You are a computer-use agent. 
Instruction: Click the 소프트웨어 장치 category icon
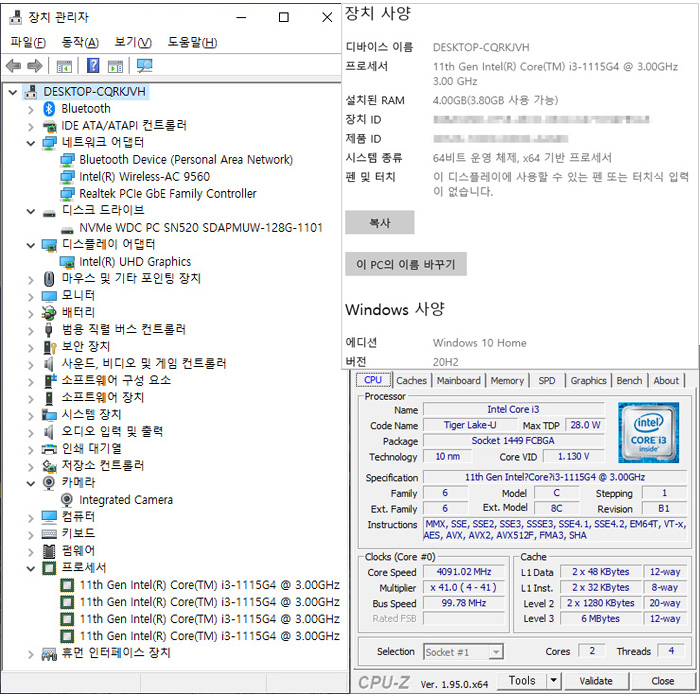point(49,398)
